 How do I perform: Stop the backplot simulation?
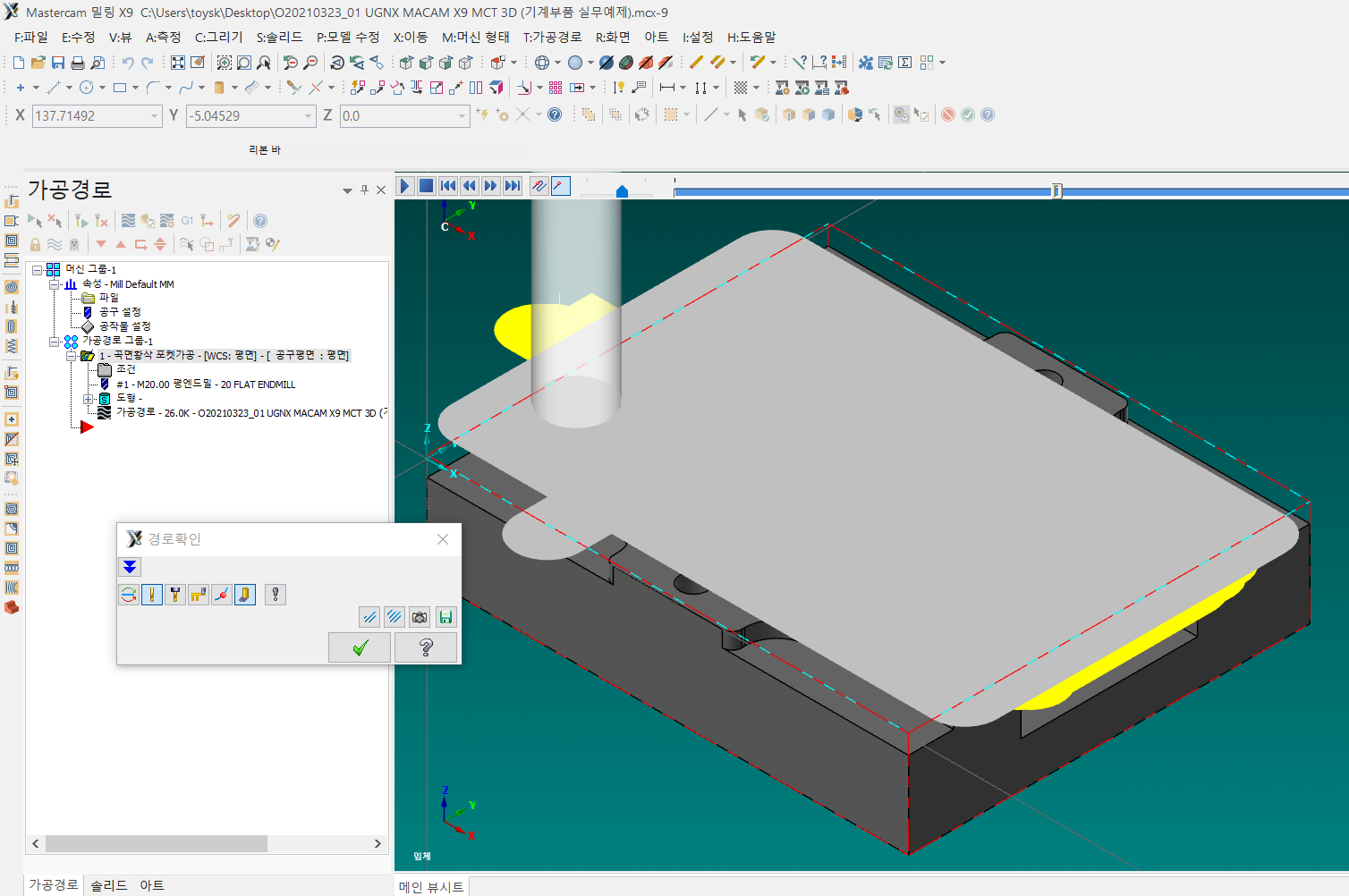click(427, 186)
